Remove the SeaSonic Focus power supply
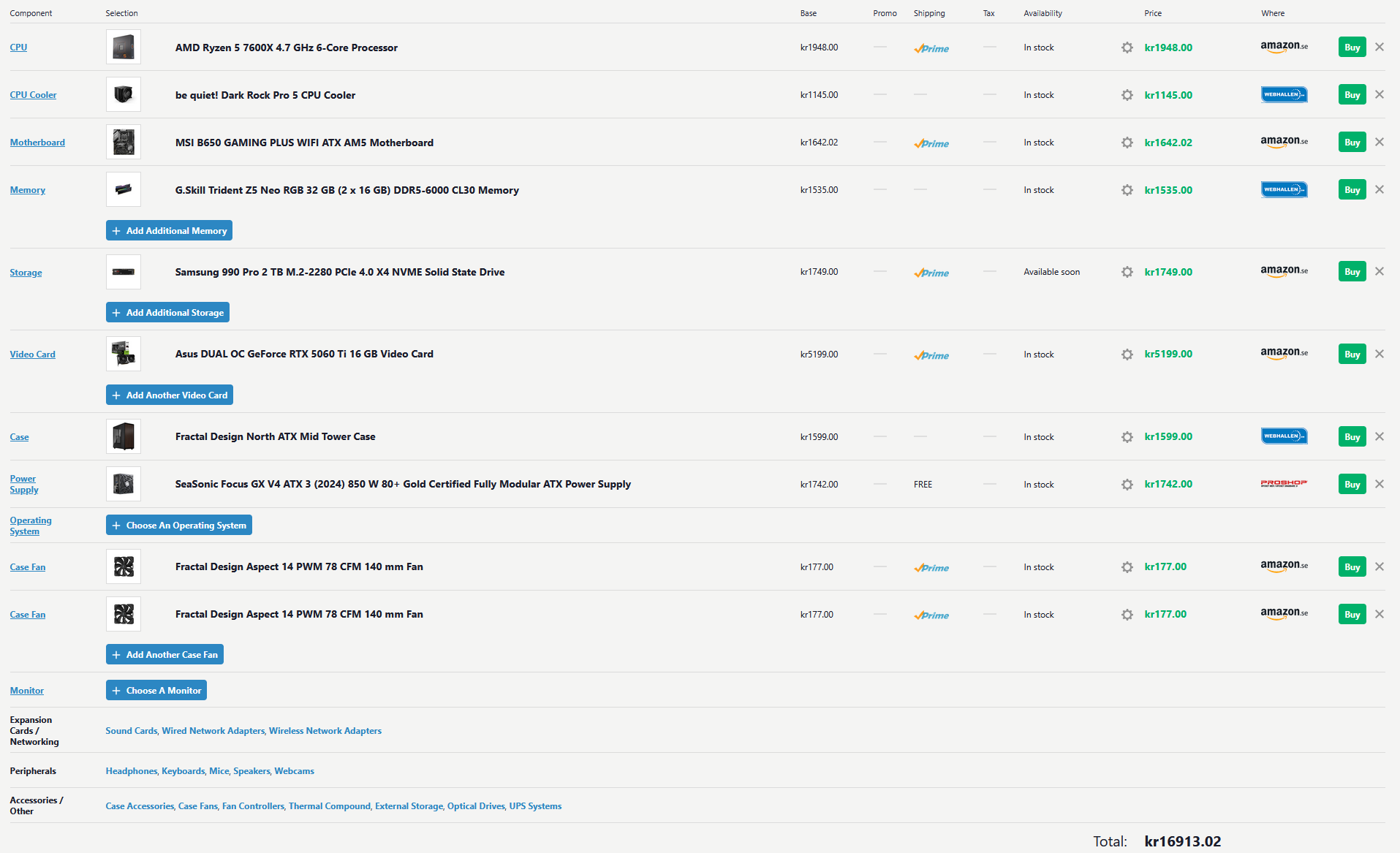 (1380, 484)
